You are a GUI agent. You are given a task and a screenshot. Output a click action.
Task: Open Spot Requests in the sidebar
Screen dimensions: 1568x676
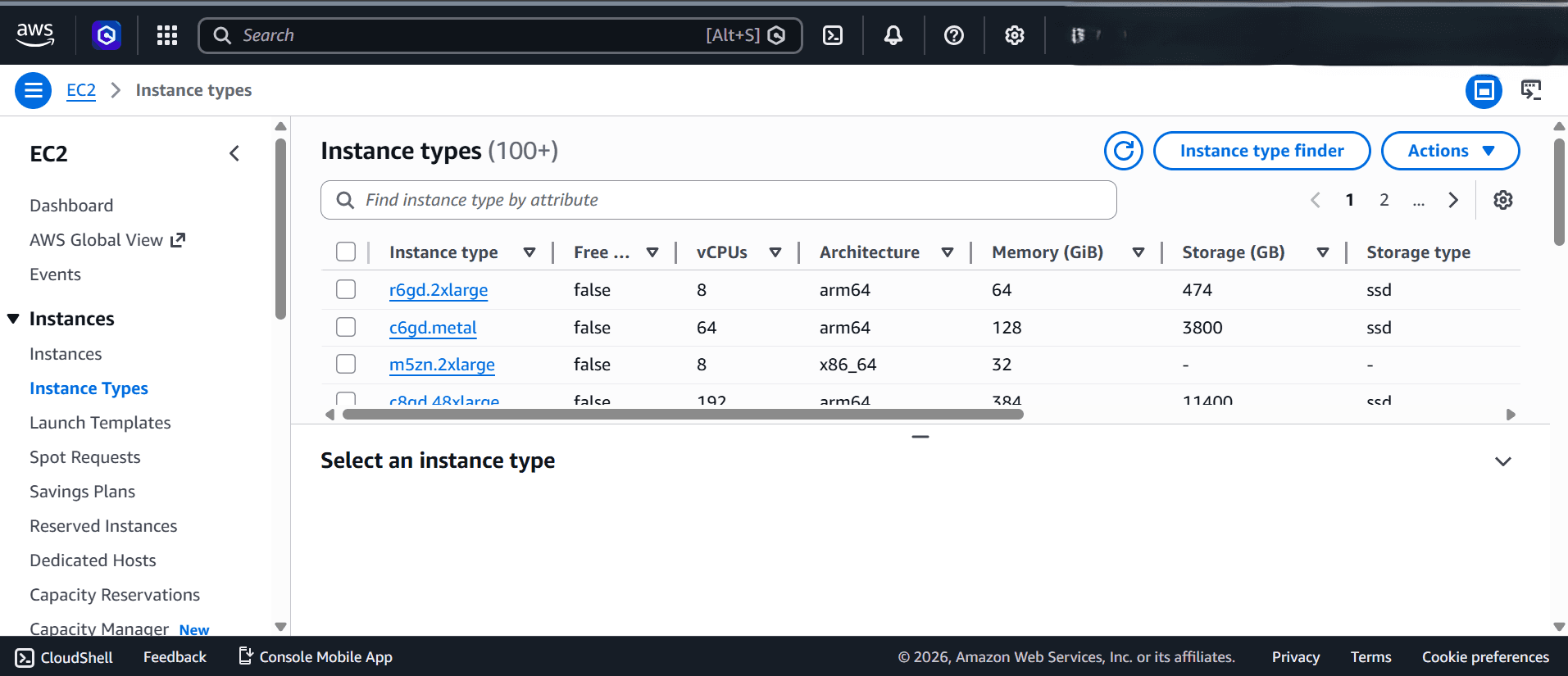point(85,457)
